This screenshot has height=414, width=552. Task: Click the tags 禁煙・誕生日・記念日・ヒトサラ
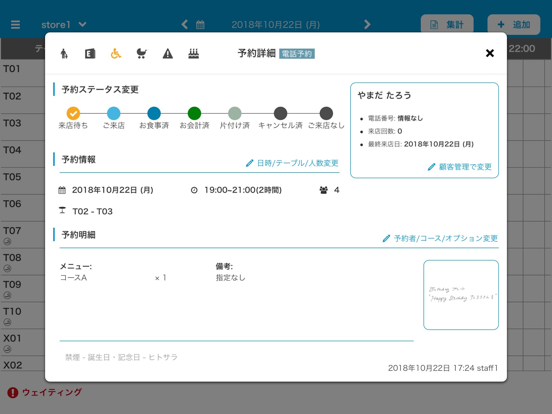tap(121, 357)
